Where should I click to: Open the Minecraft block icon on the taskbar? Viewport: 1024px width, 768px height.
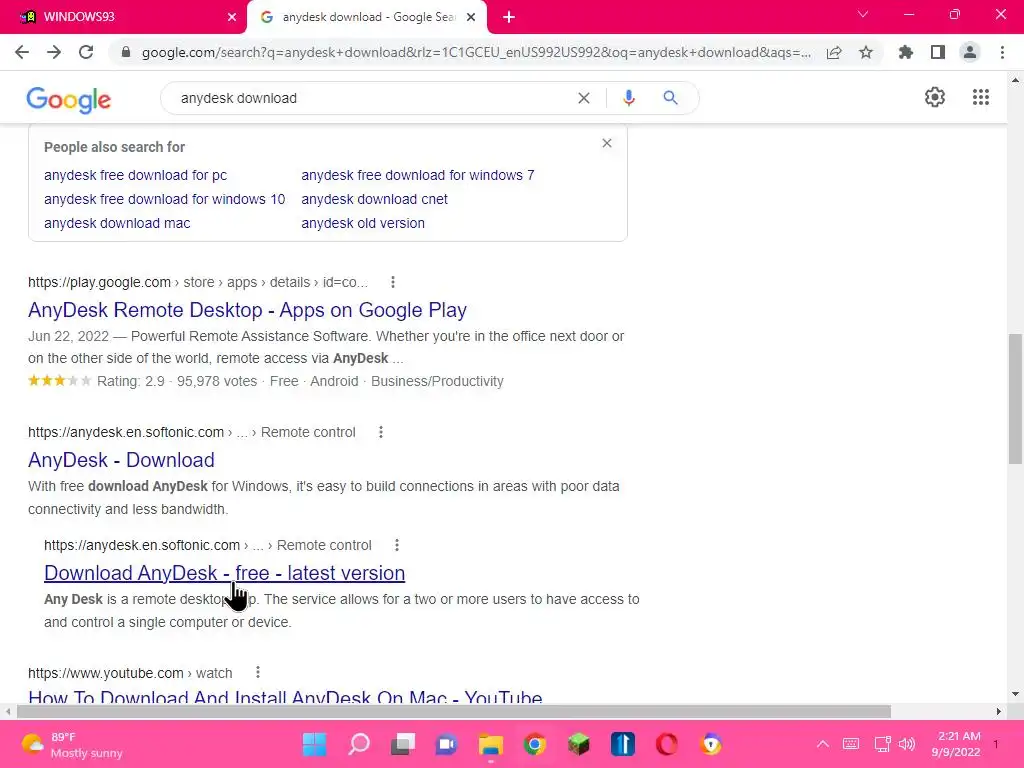pyautogui.click(x=579, y=744)
